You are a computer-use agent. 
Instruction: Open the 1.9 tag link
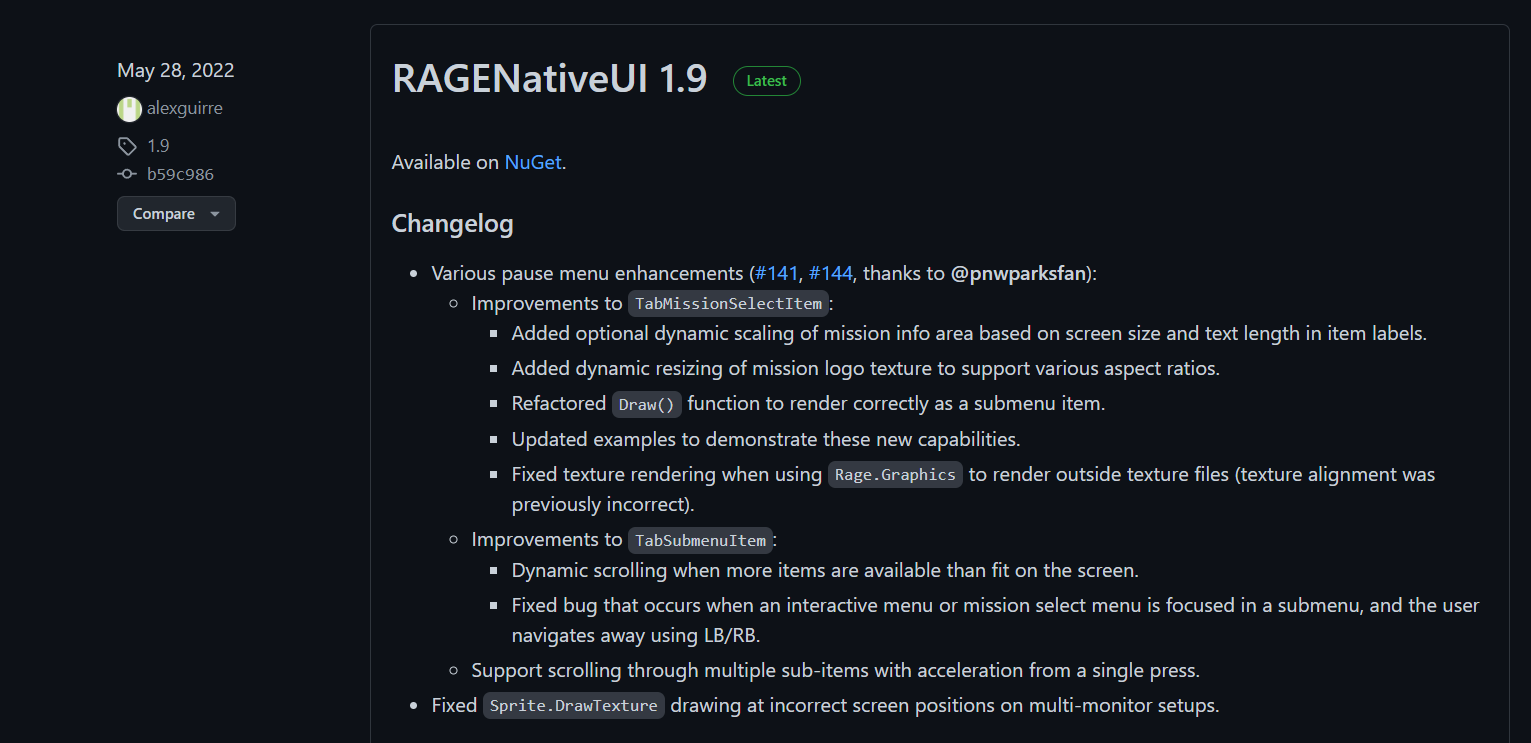point(158,146)
